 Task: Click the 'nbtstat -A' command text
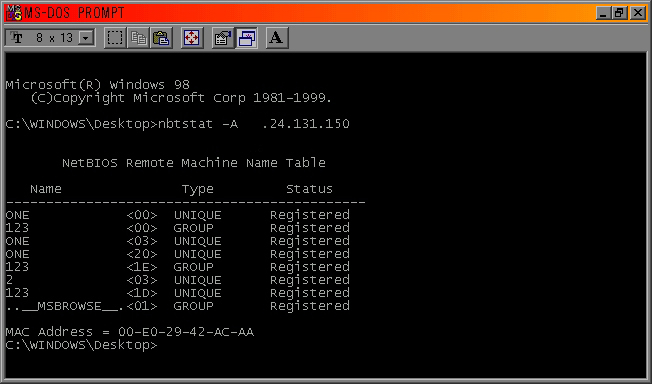[x=198, y=124]
